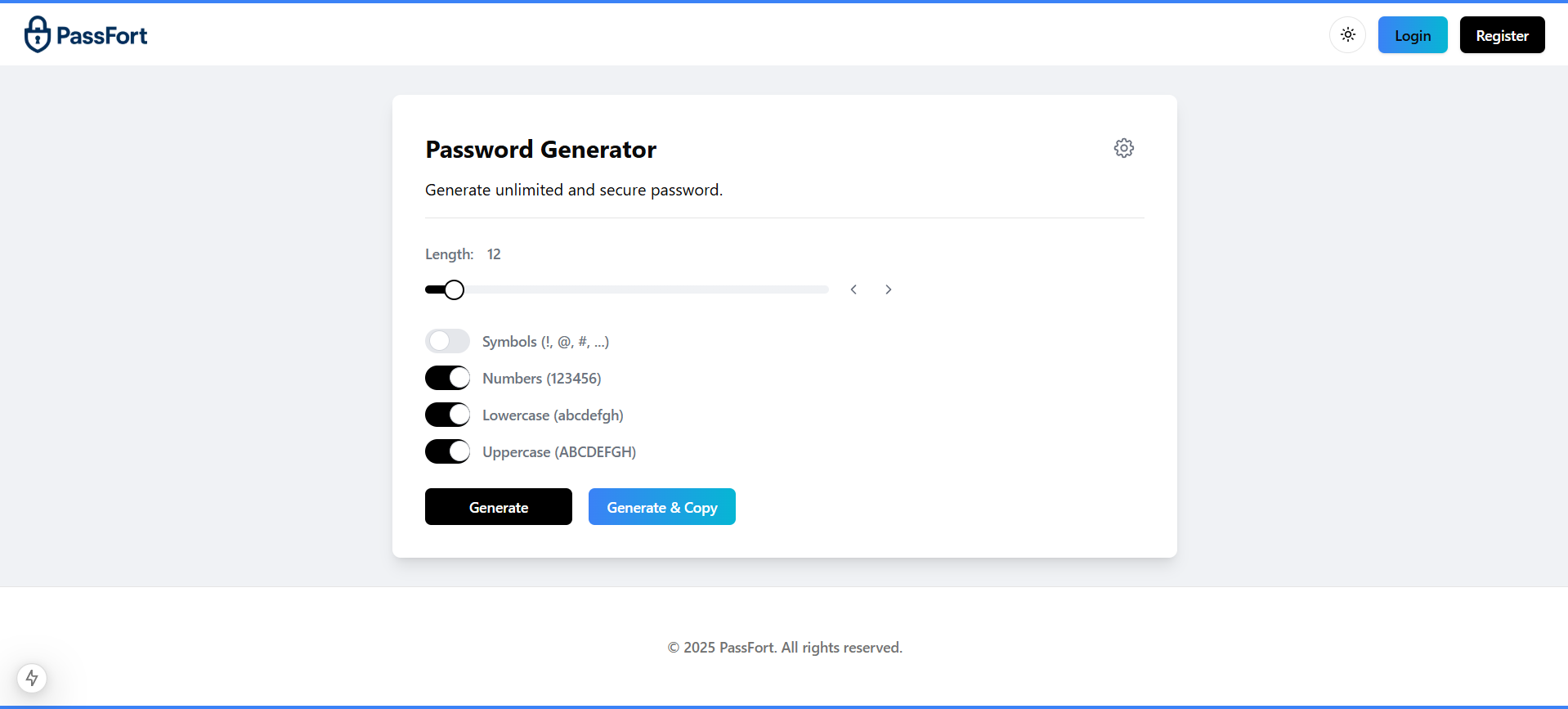Decrease length with left chevron arrow
1568x709 pixels.
[853, 289]
